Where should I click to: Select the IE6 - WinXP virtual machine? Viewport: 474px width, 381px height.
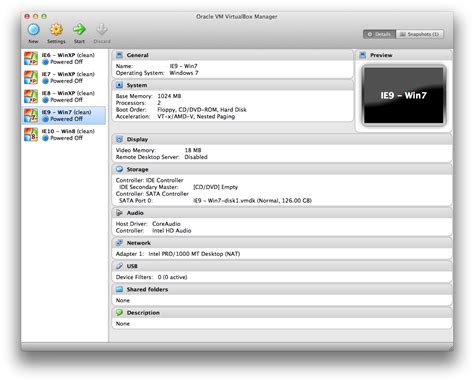[64, 58]
